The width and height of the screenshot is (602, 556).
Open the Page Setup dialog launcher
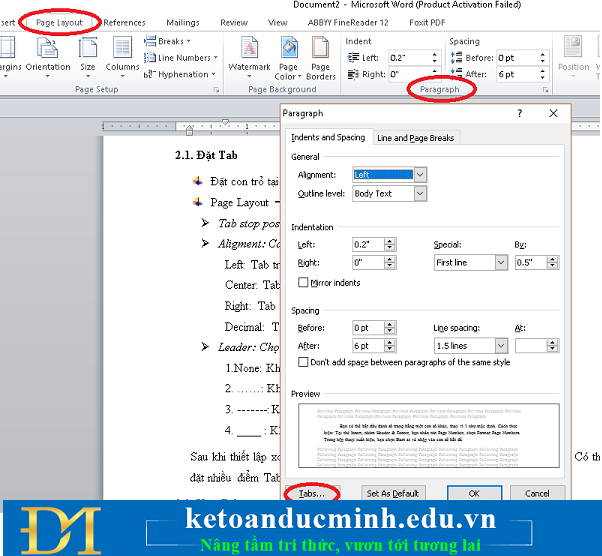217,89
